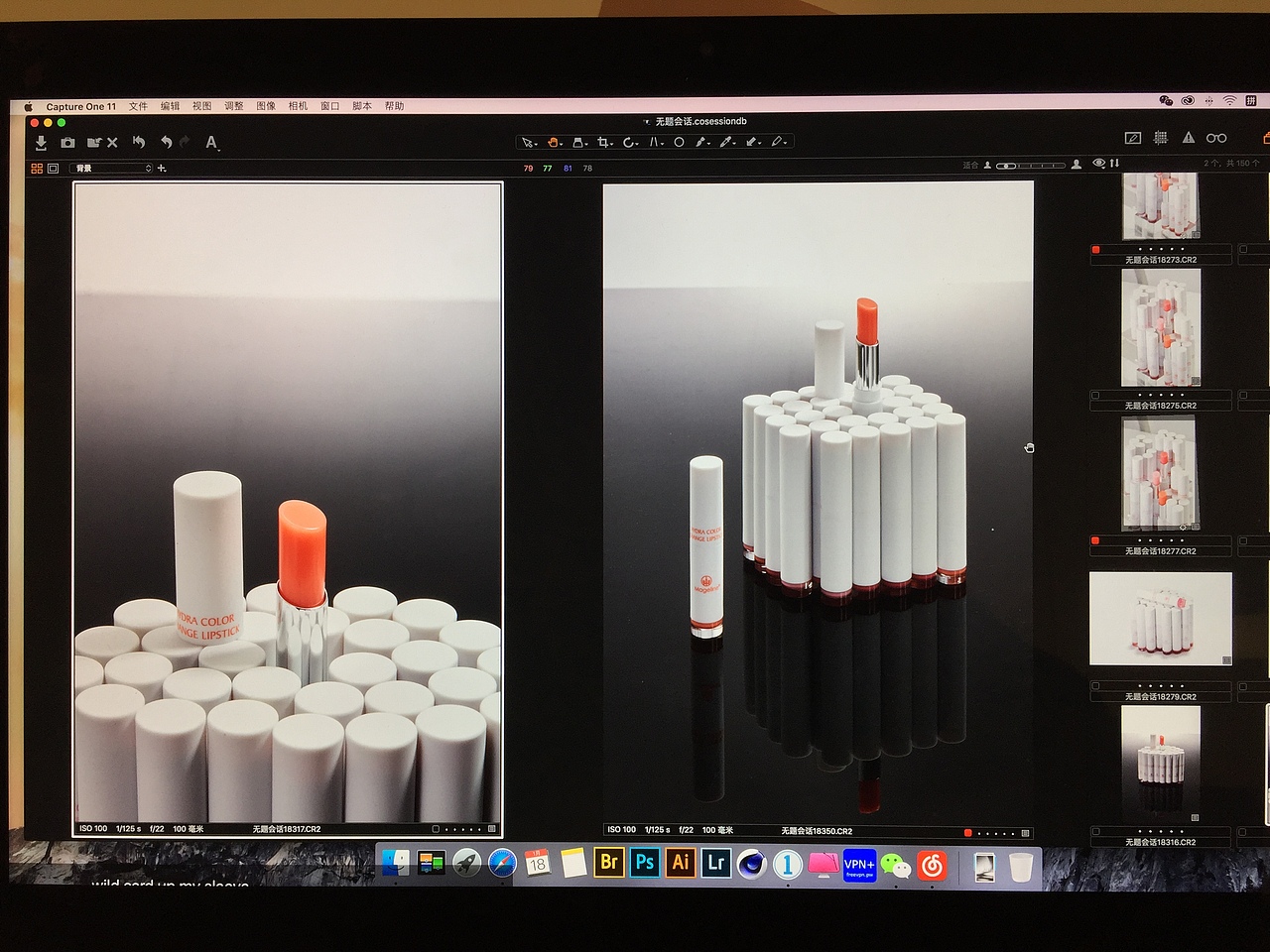Select the white balance eyedropper tool
This screenshot has width=1270, height=952.
(727, 142)
